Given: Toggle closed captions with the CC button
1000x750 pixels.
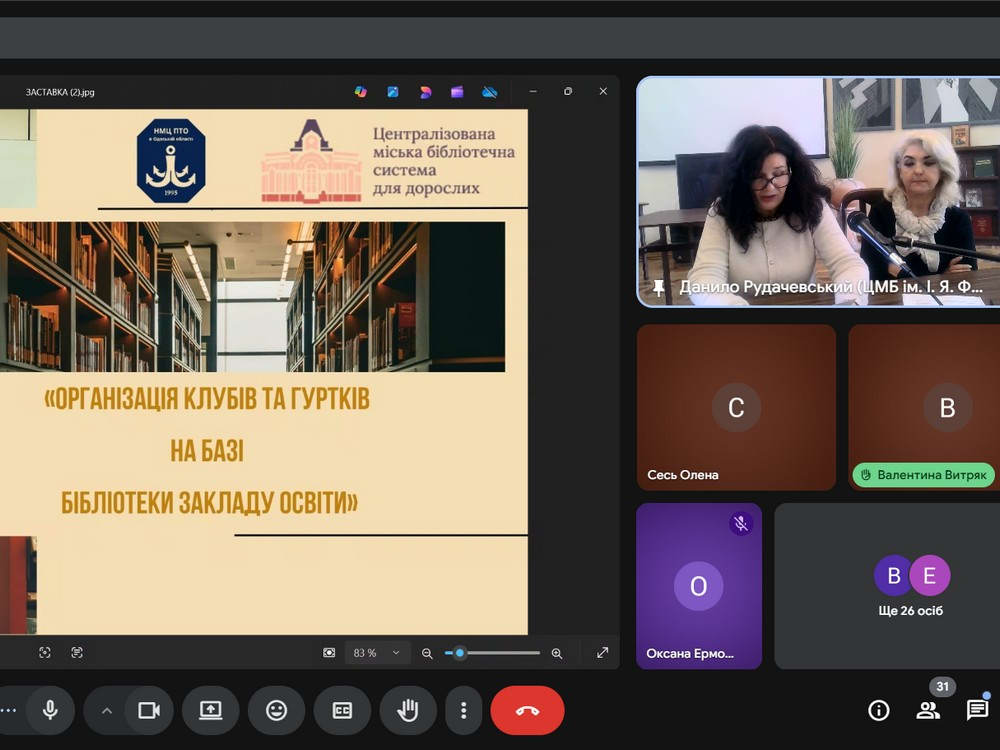Looking at the screenshot, I should pos(342,710).
